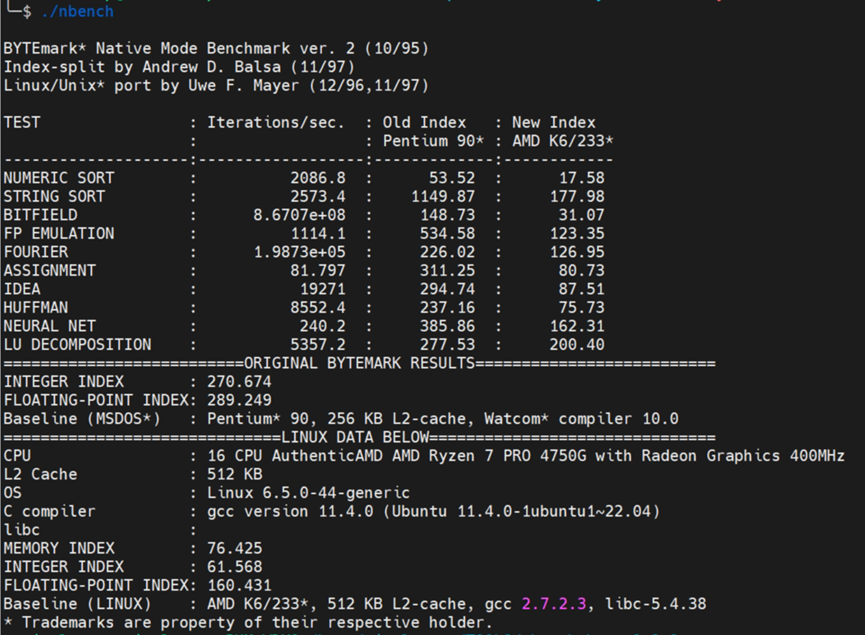This screenshot has height=635, width=865.
Task: Click the LINUX DATA BELOW separator text
Action: click(355, 437)
